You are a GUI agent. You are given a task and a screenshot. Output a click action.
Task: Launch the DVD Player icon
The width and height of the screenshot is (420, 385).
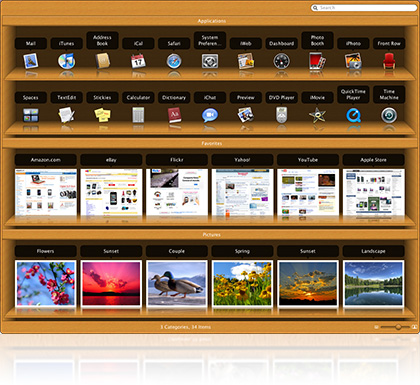tap(282, 115)
